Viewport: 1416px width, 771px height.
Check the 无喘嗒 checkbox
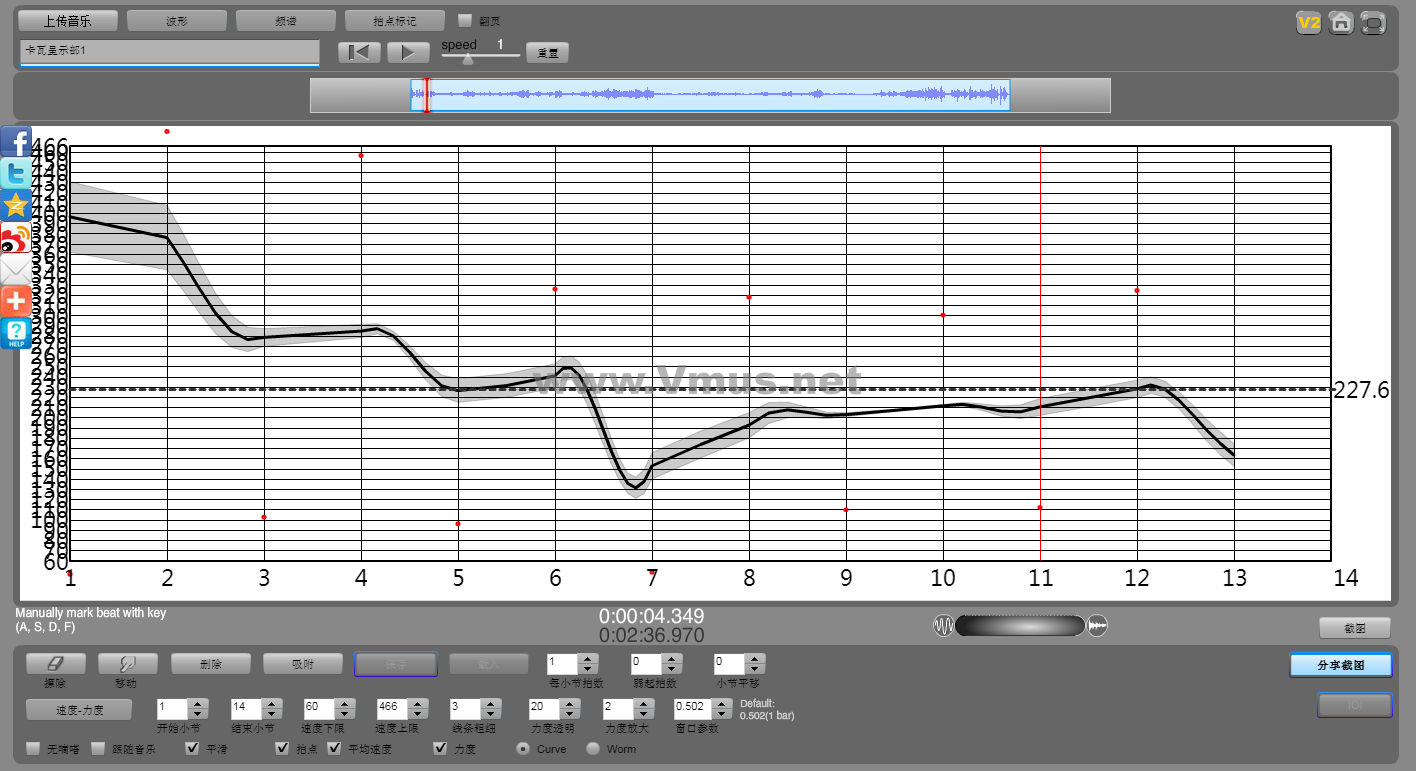pyautogui.click(x=33, y=748)
